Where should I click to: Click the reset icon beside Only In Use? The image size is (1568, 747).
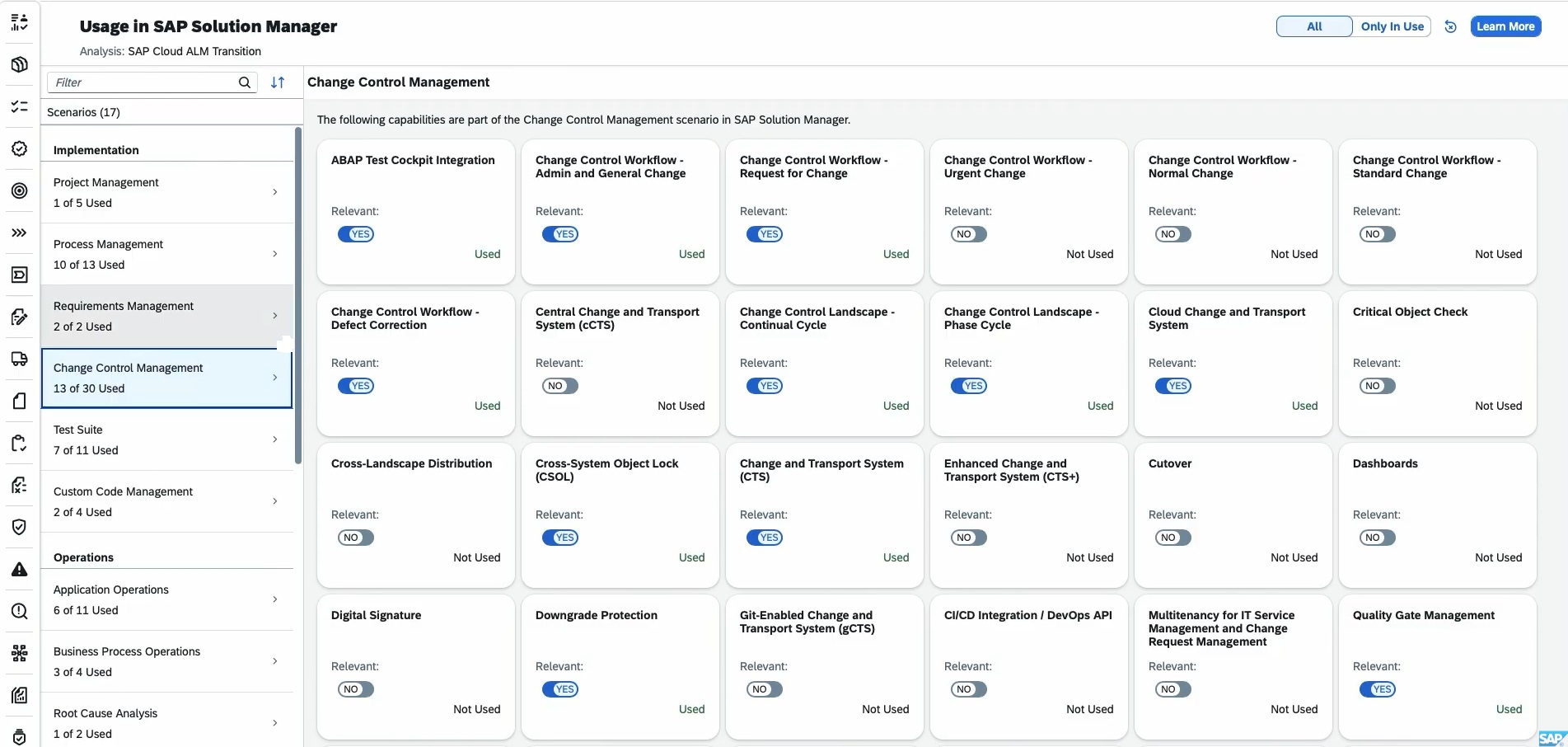point(1450,27)
